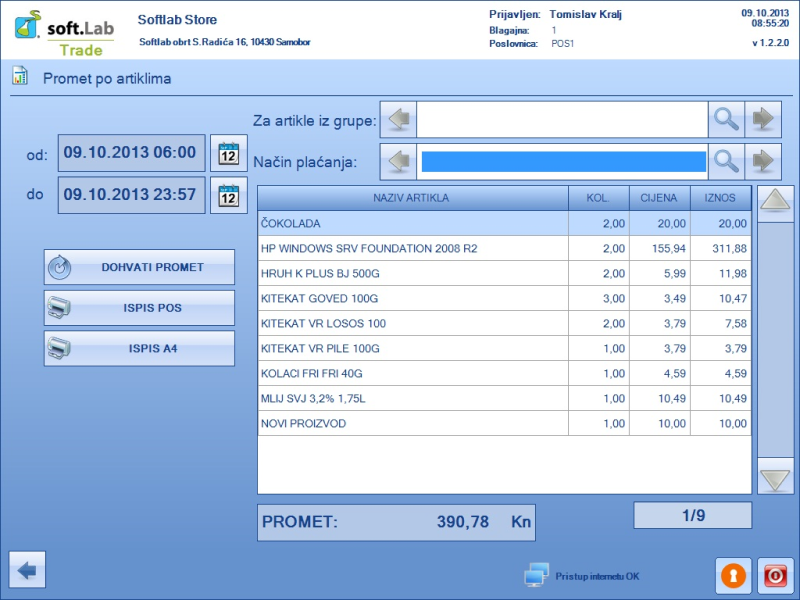Go back using the bottom-left arrow button

point(27,570)
